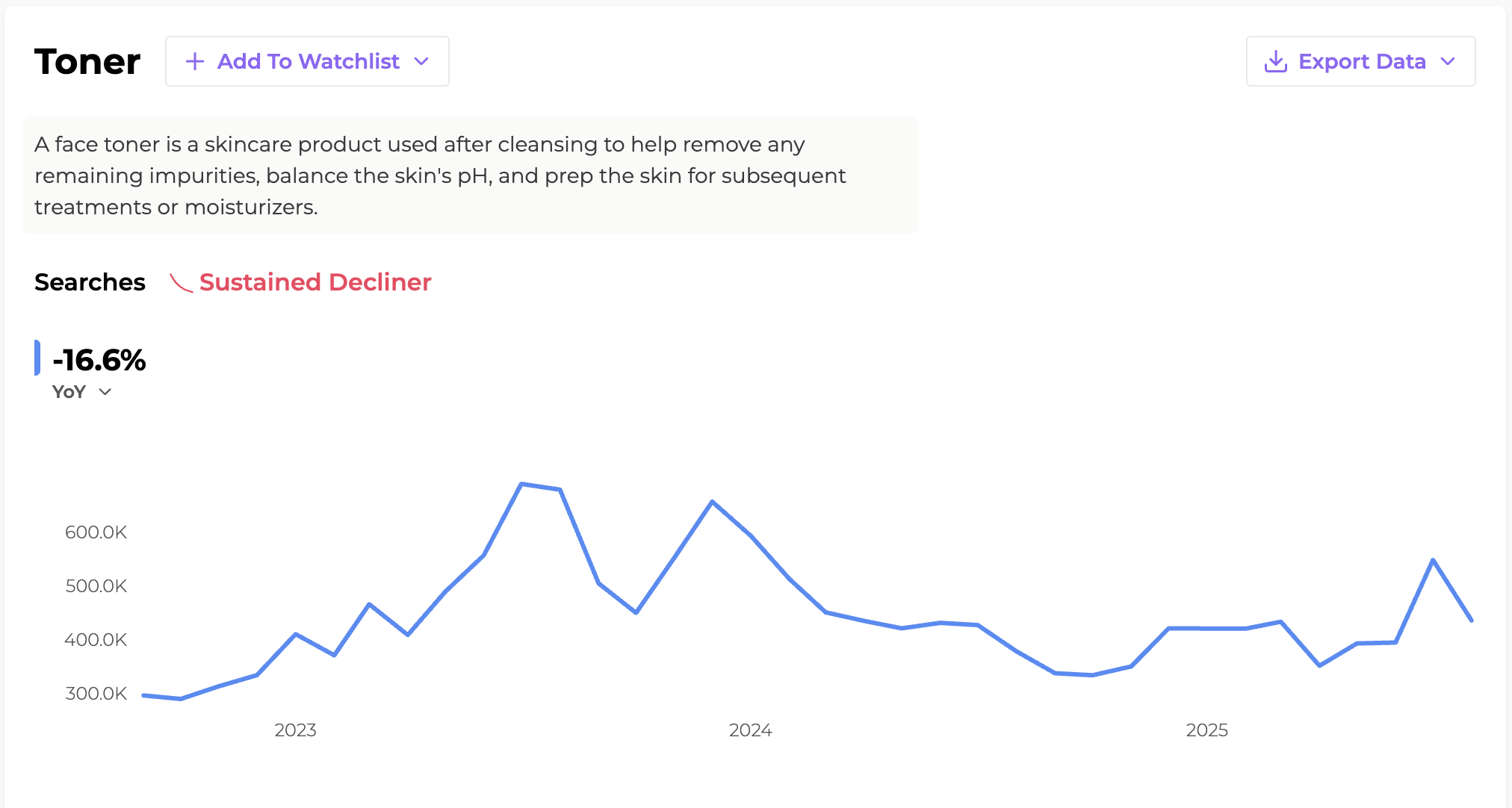
Task: Click the 2024 x-axis label
Action: click(x=750, y=730)
